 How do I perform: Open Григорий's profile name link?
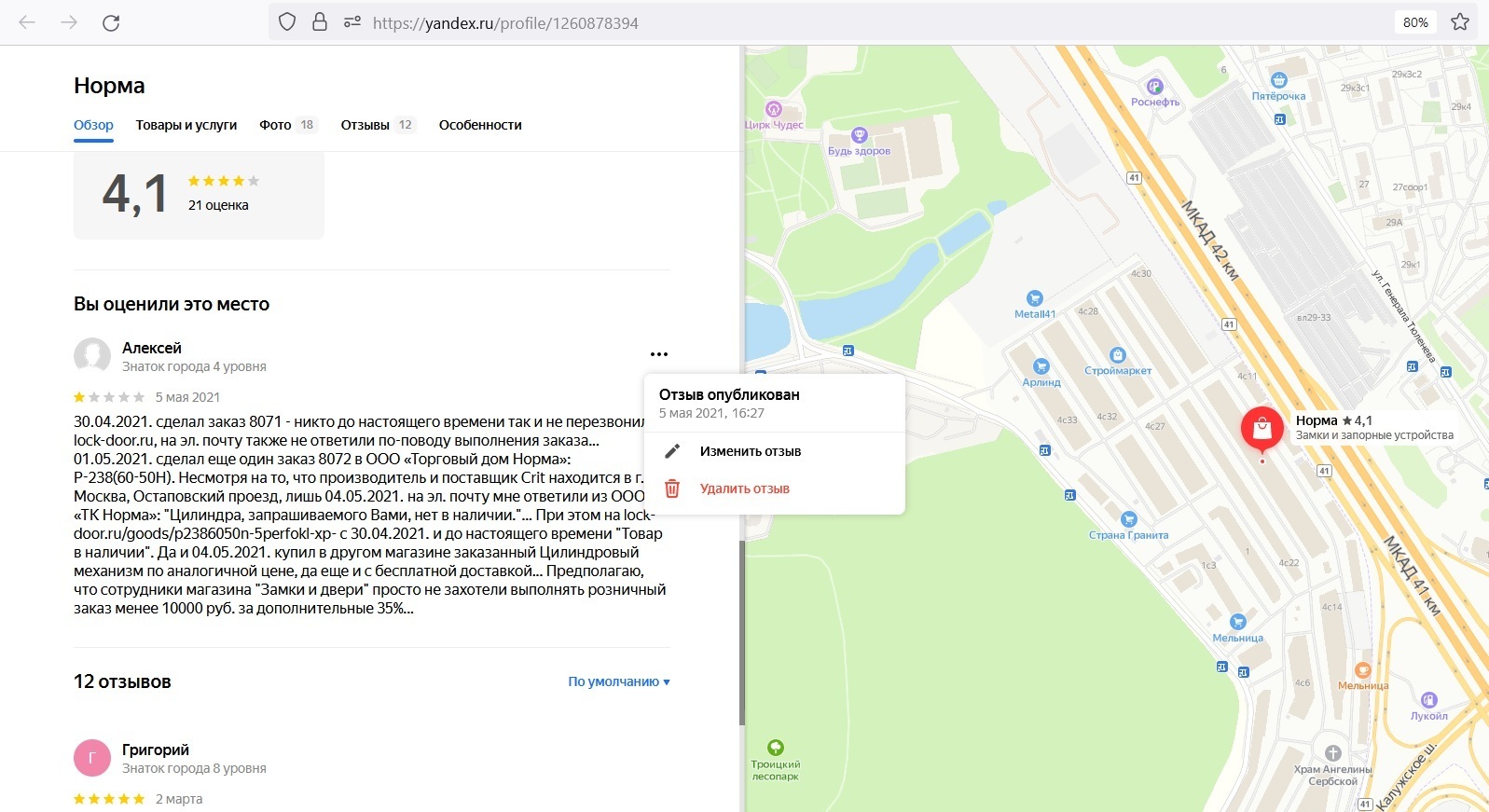156,750
